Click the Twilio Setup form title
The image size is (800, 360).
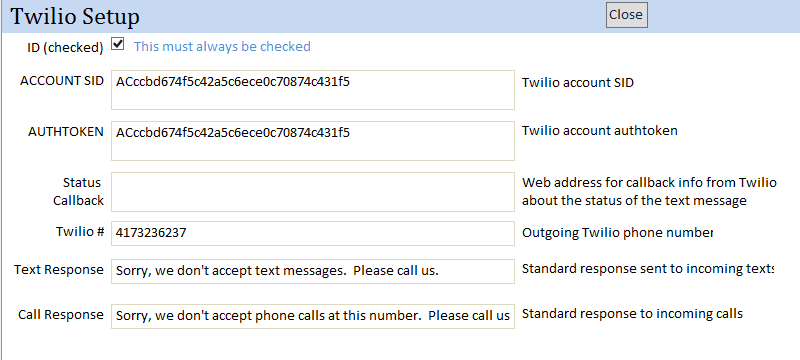click(75, 17)
